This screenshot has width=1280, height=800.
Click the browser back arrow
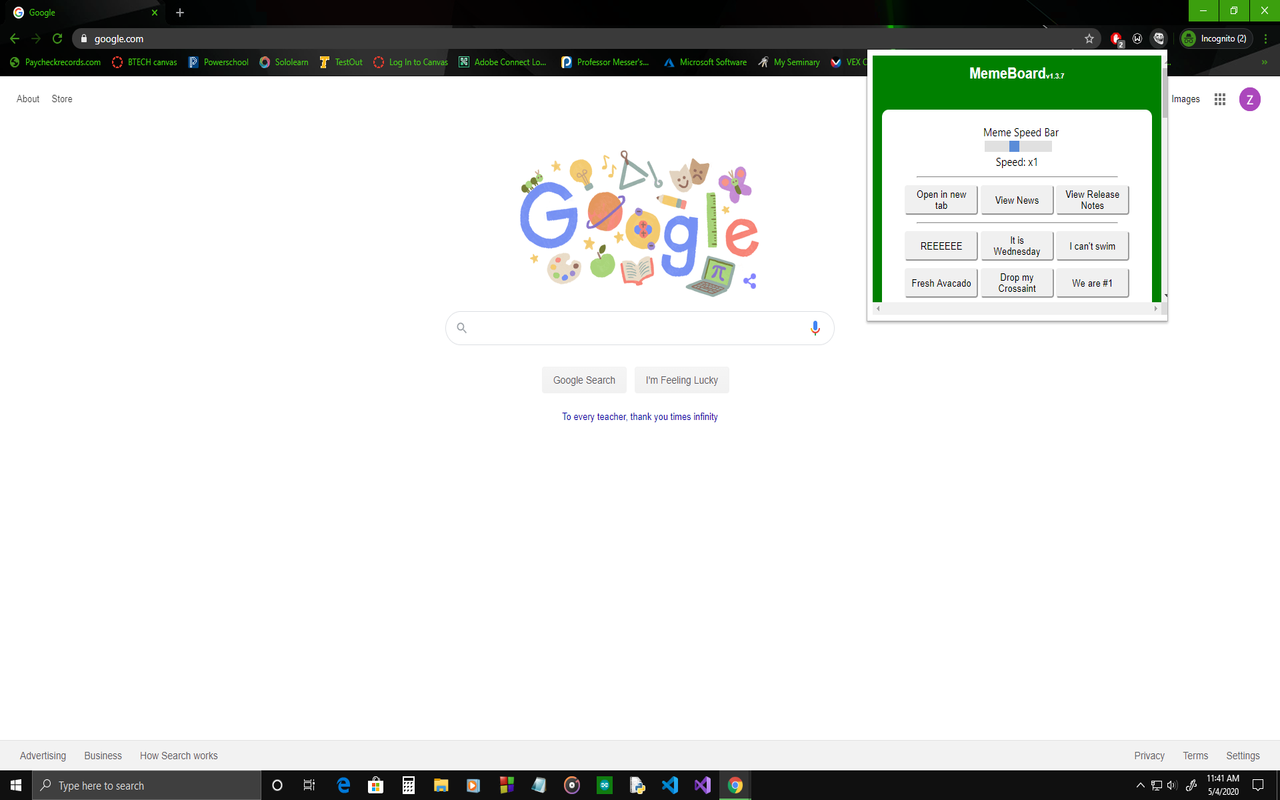point(14,39)
